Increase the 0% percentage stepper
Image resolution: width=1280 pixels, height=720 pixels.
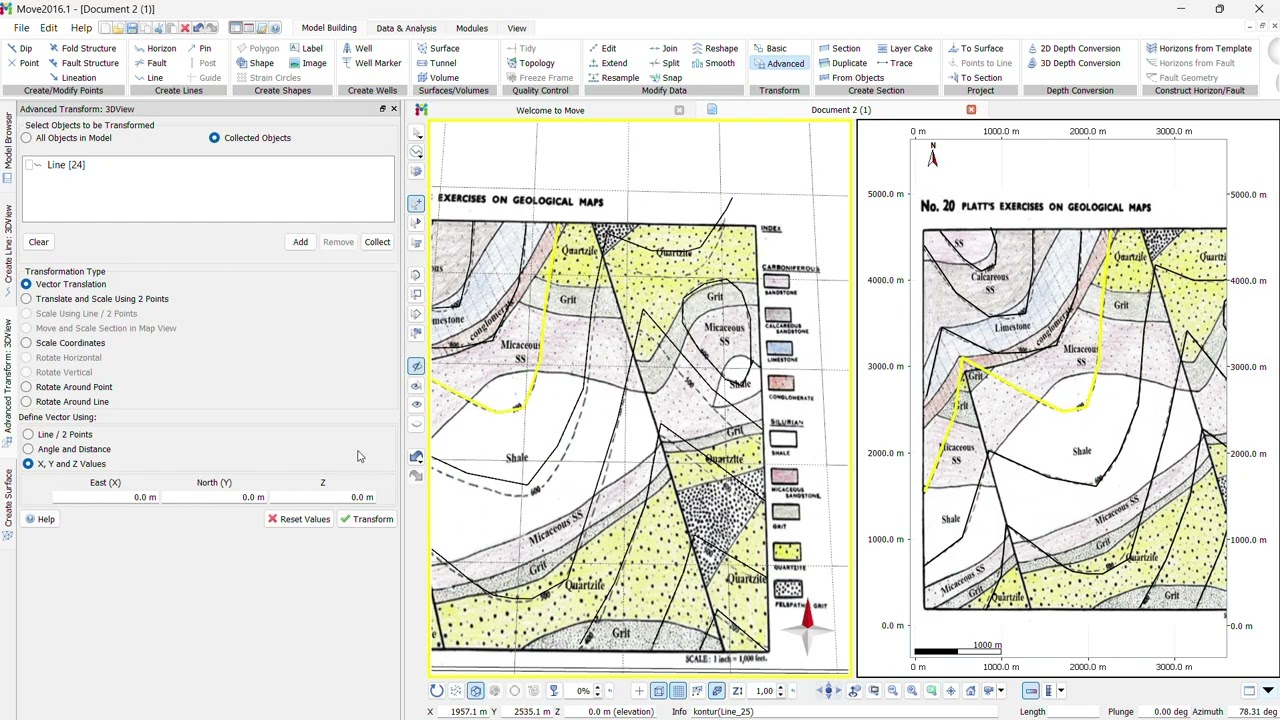point(597,687)
